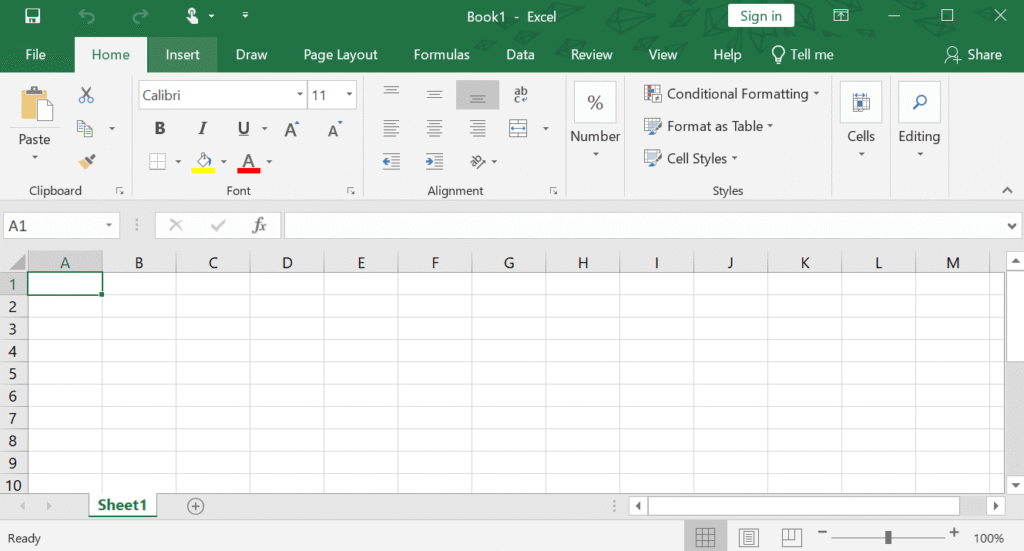Switch to the Formulas tab
Screen dimensions: 1024x551
(x=441, y=55)
